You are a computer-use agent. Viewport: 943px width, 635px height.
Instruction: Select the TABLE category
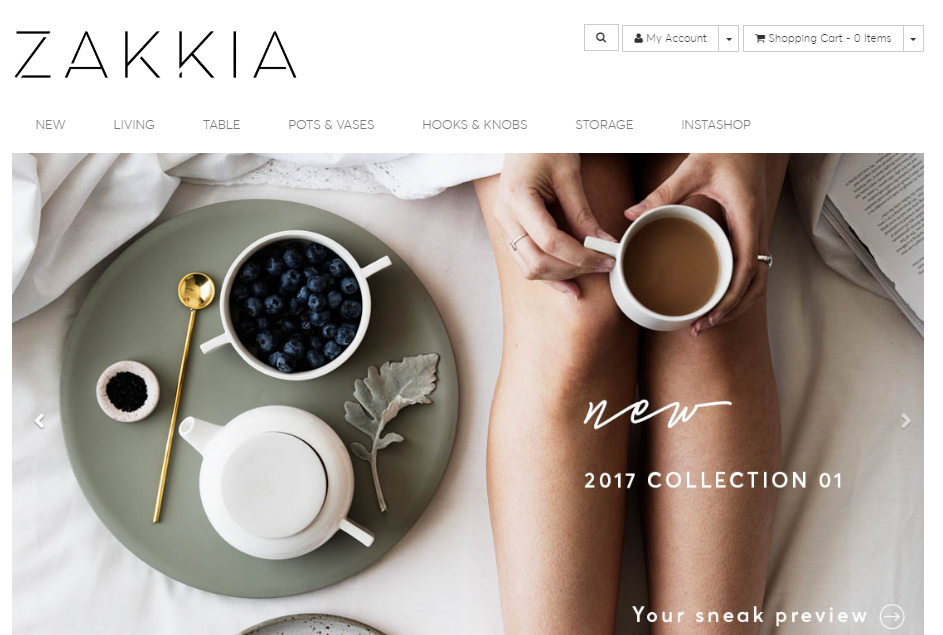click(221, 124)
